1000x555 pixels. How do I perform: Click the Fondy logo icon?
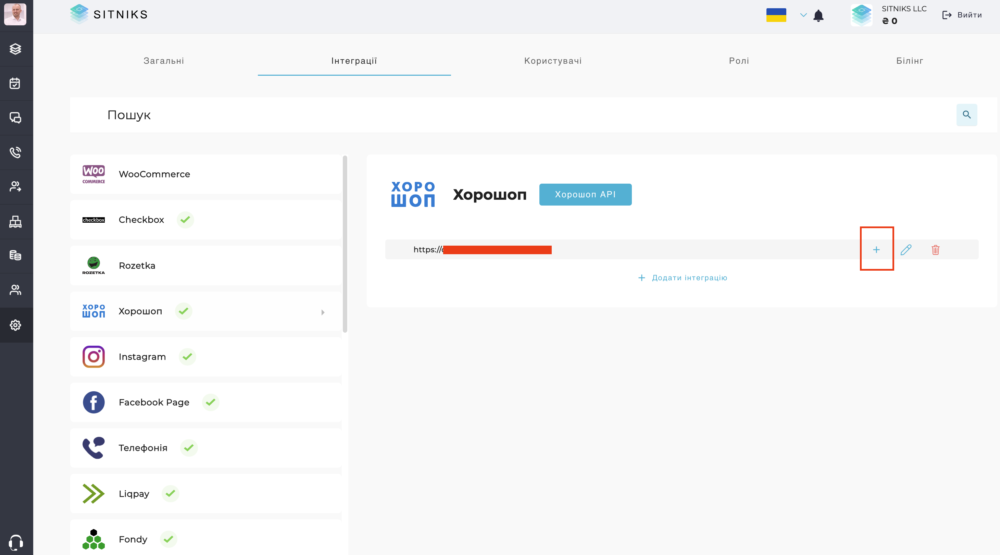point(94,539)
